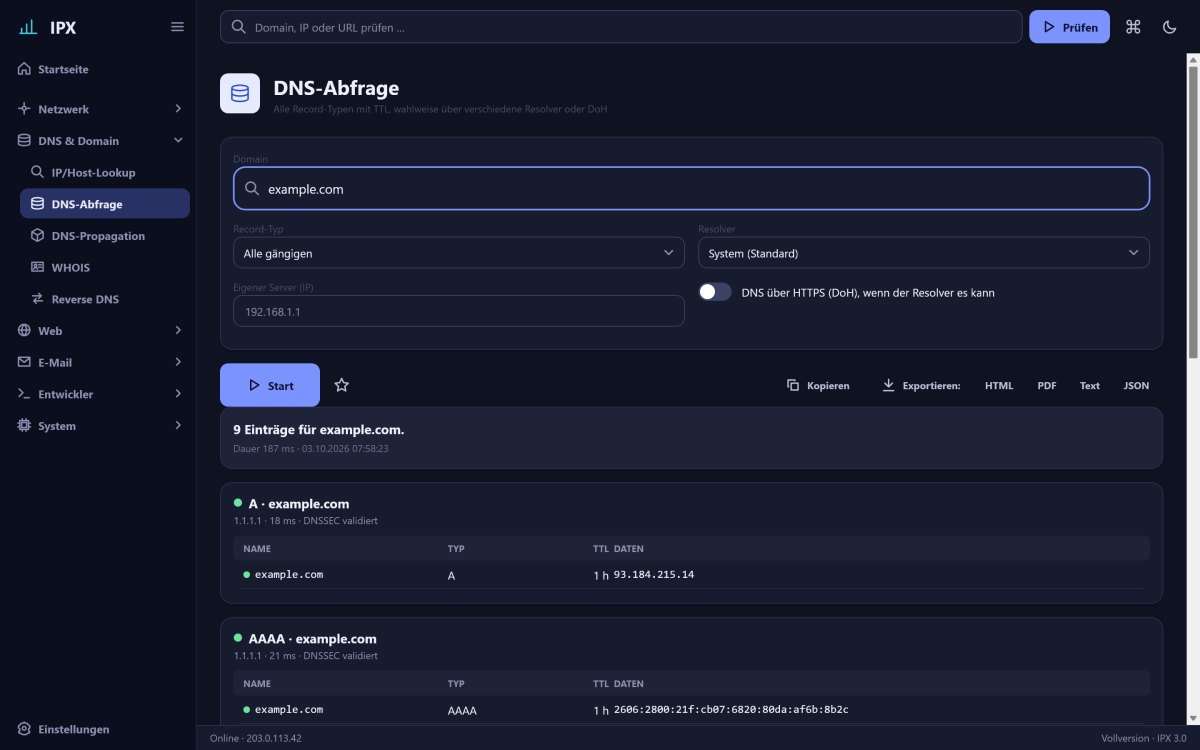Image resolution: width=1200 pixels, height=750 pixels.
Task: Click 'Online · 203.0.113.42' status text
Action: click(255, 738)
